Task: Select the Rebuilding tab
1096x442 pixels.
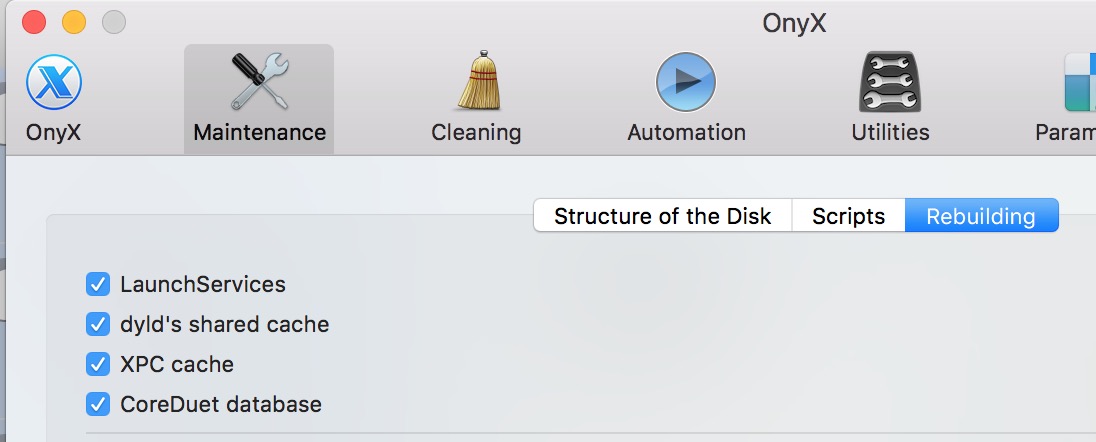Action: coord(980,216)
